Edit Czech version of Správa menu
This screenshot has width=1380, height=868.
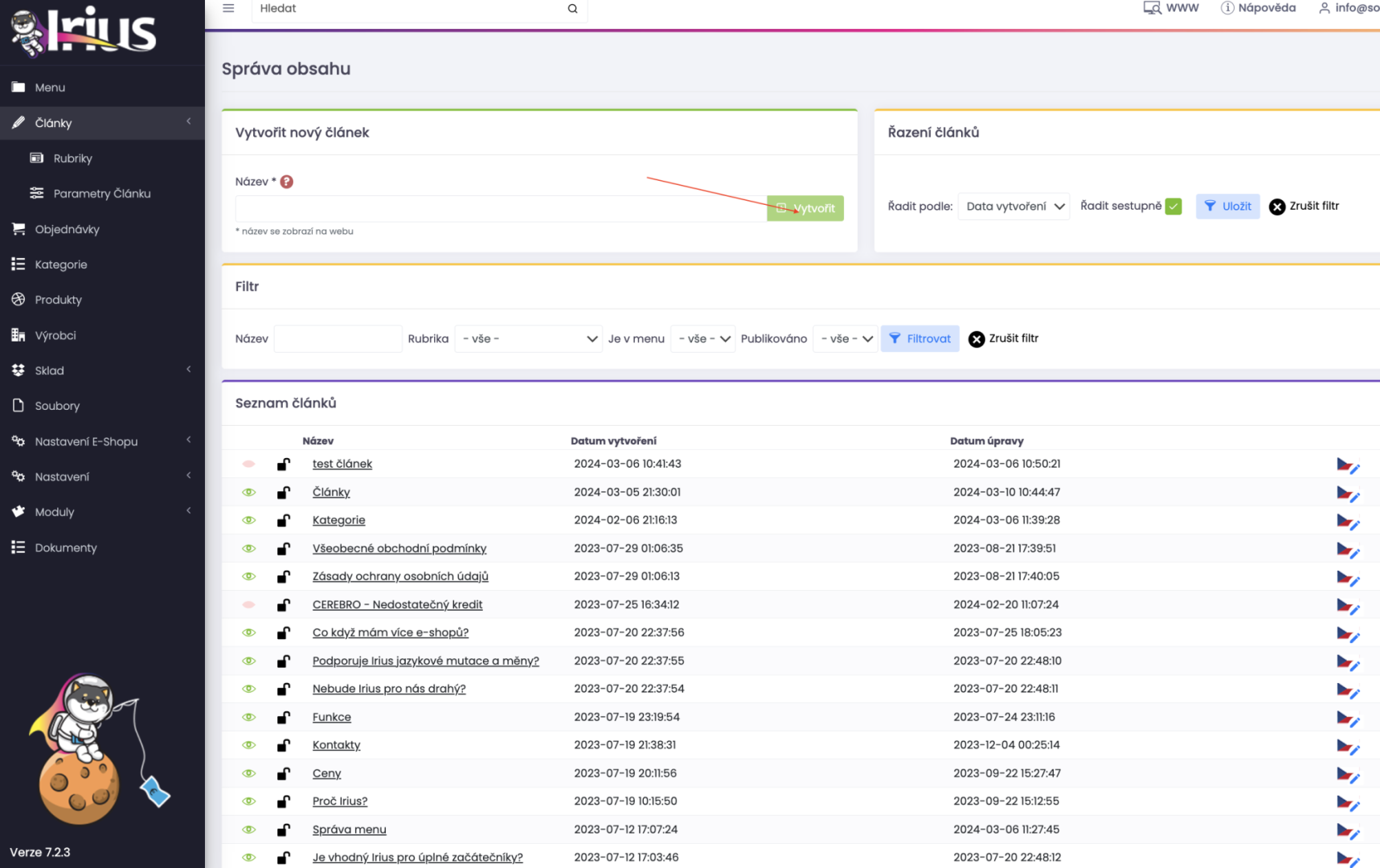pyautogui.click(x=1348, y=831)
